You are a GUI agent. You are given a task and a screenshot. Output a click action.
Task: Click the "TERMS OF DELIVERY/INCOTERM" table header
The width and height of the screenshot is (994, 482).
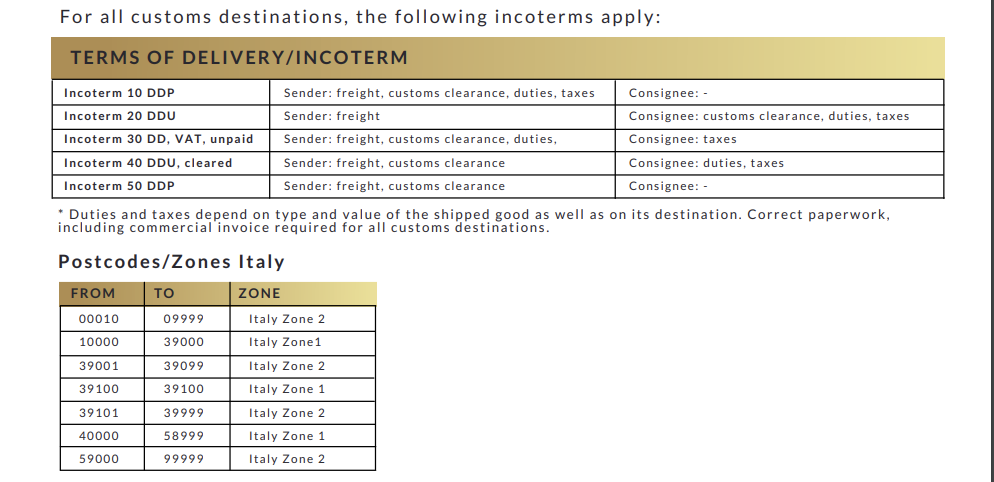click(239, 57)
